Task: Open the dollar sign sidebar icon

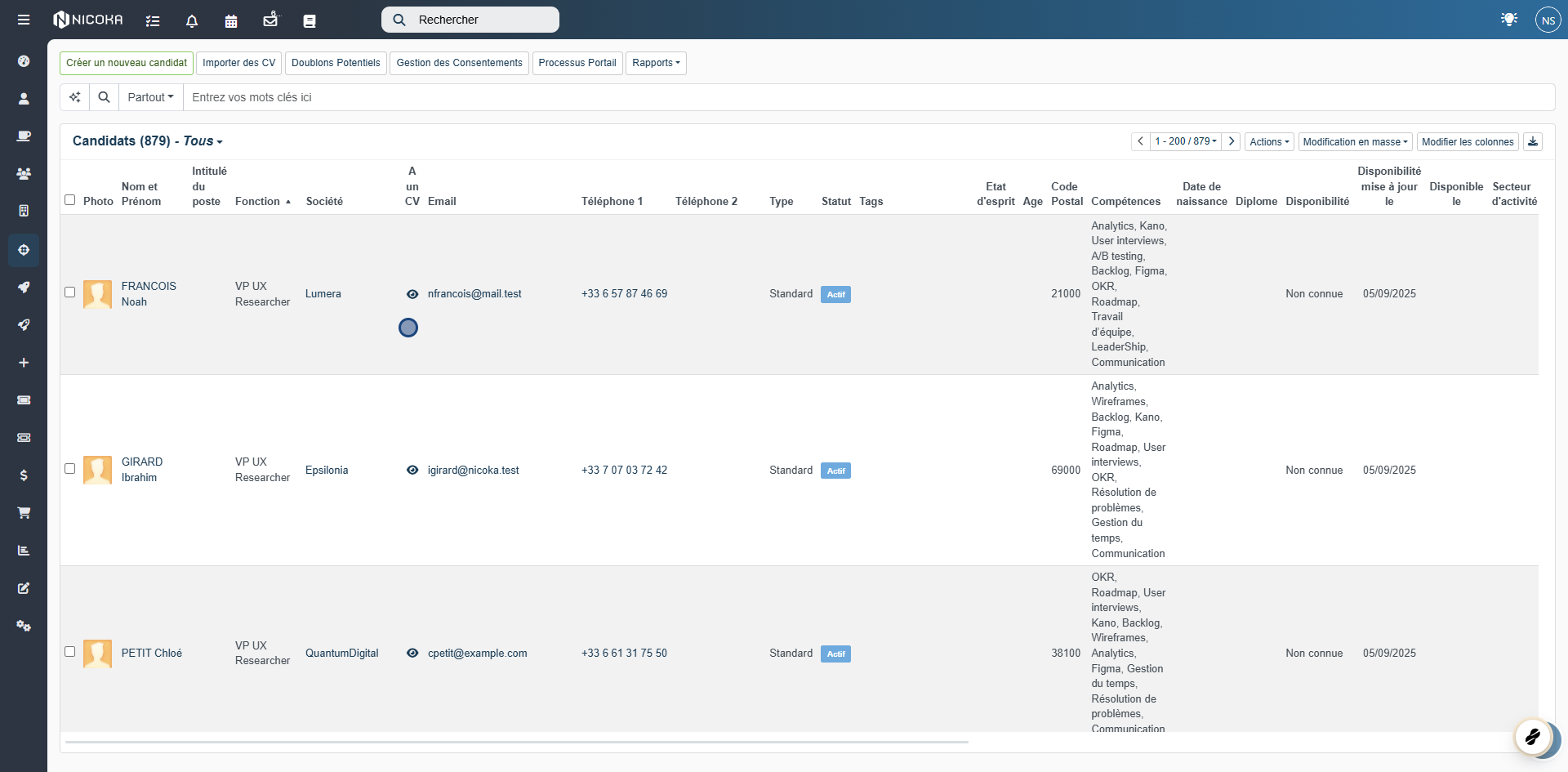Action: pyautogui.click(x=24, y=475)
